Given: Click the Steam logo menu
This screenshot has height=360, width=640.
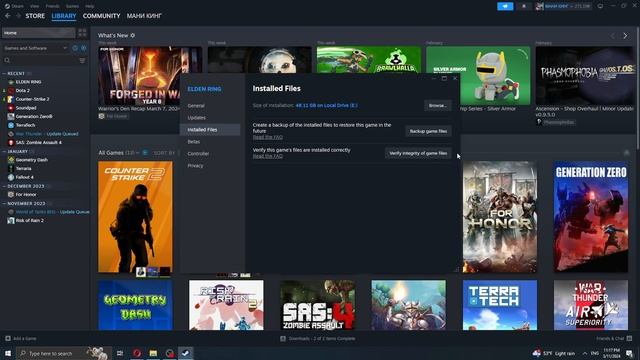Looking at the screenshot, I should pos(14,6).
